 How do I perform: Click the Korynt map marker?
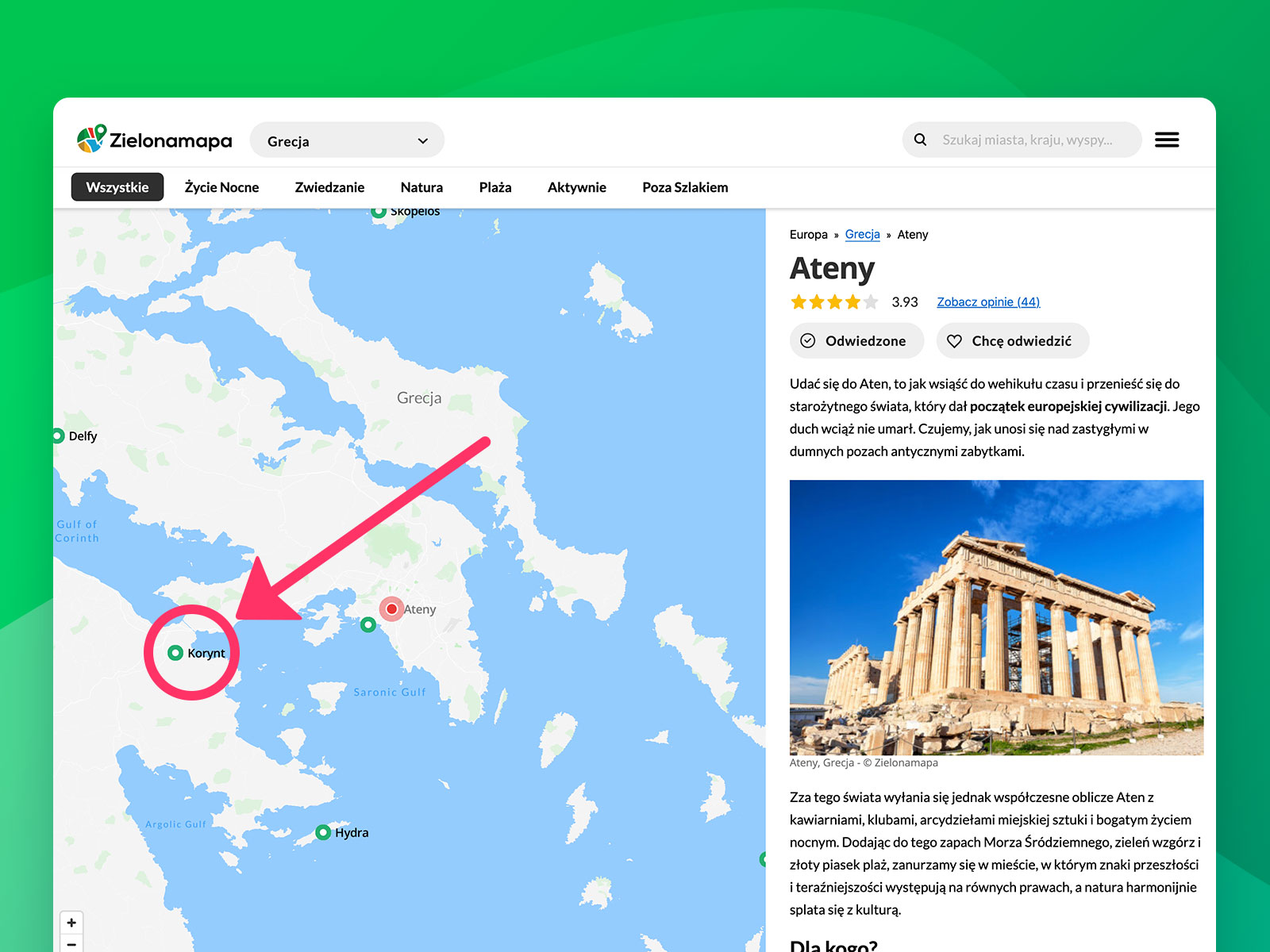click(175, 653)
